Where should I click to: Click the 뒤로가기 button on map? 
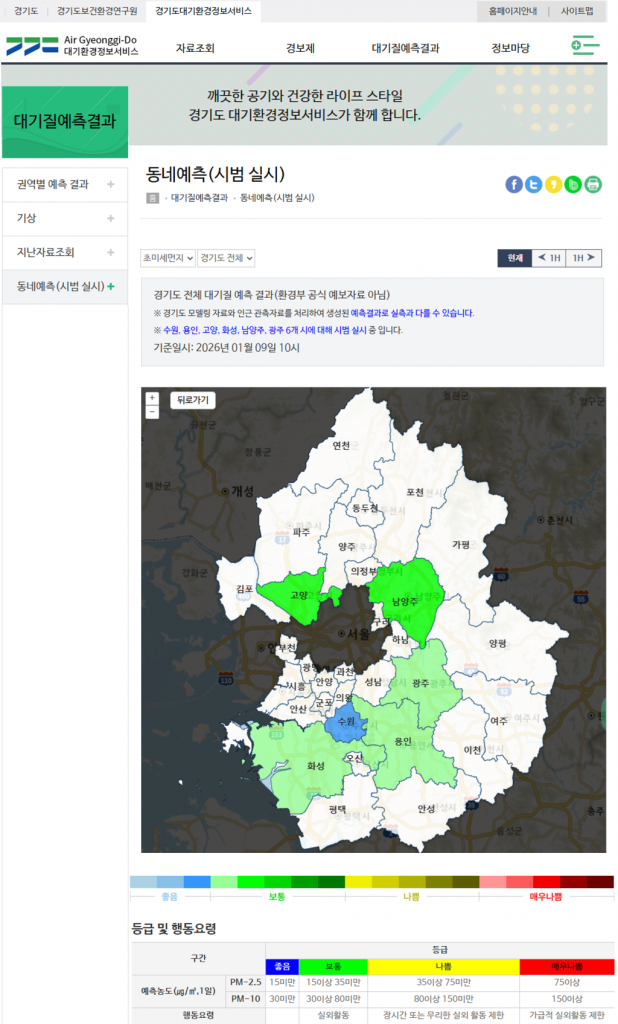[192, 400]
